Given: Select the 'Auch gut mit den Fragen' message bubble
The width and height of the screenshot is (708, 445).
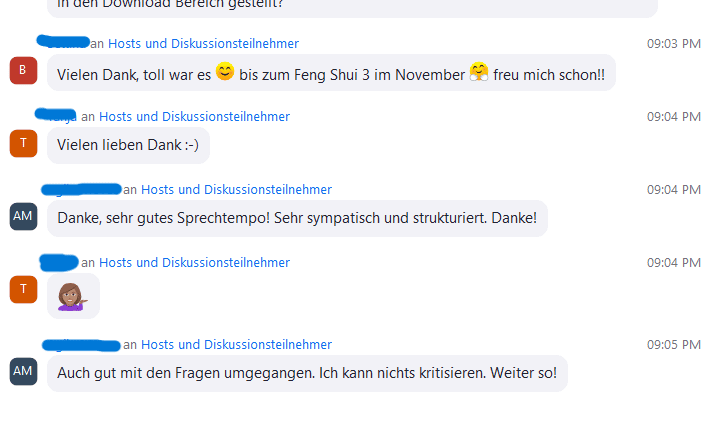Looking at the screenshot, I should tap(307, 373).
